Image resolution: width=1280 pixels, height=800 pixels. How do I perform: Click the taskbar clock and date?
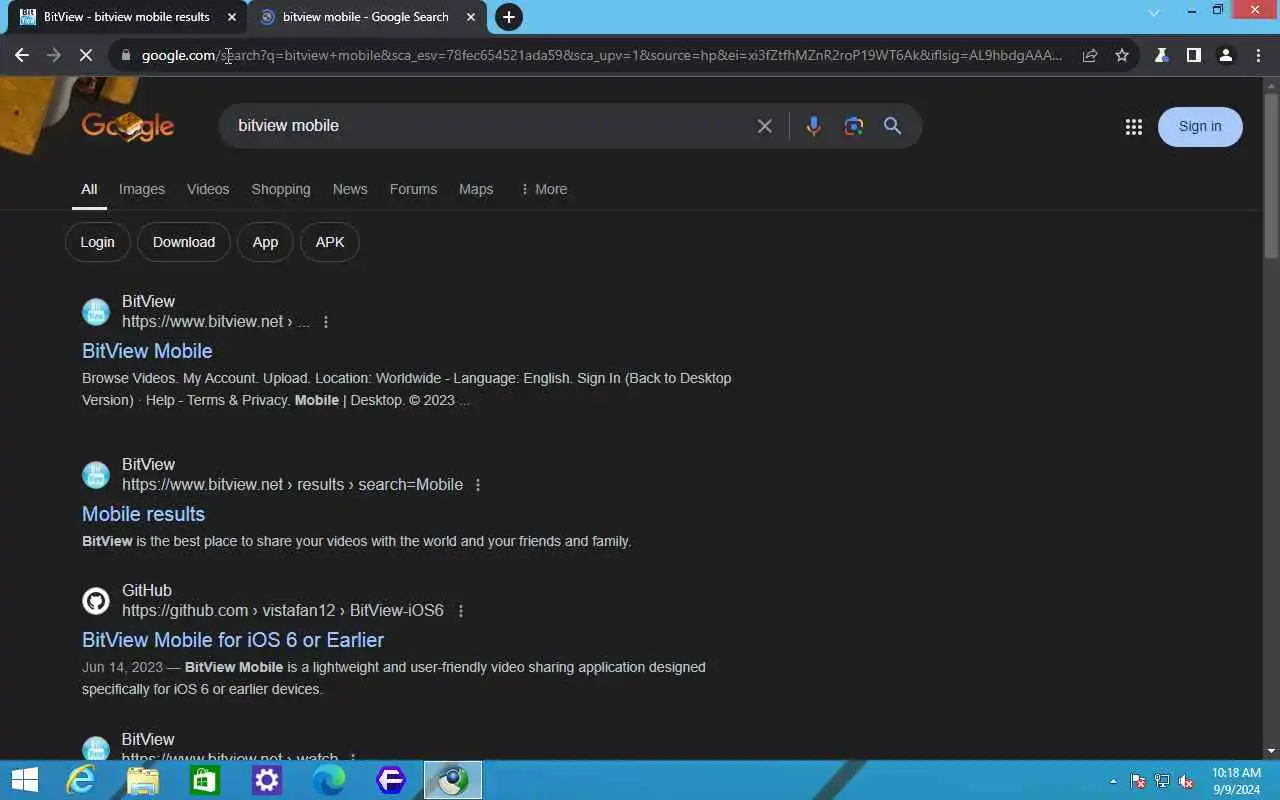point(1236,781)
